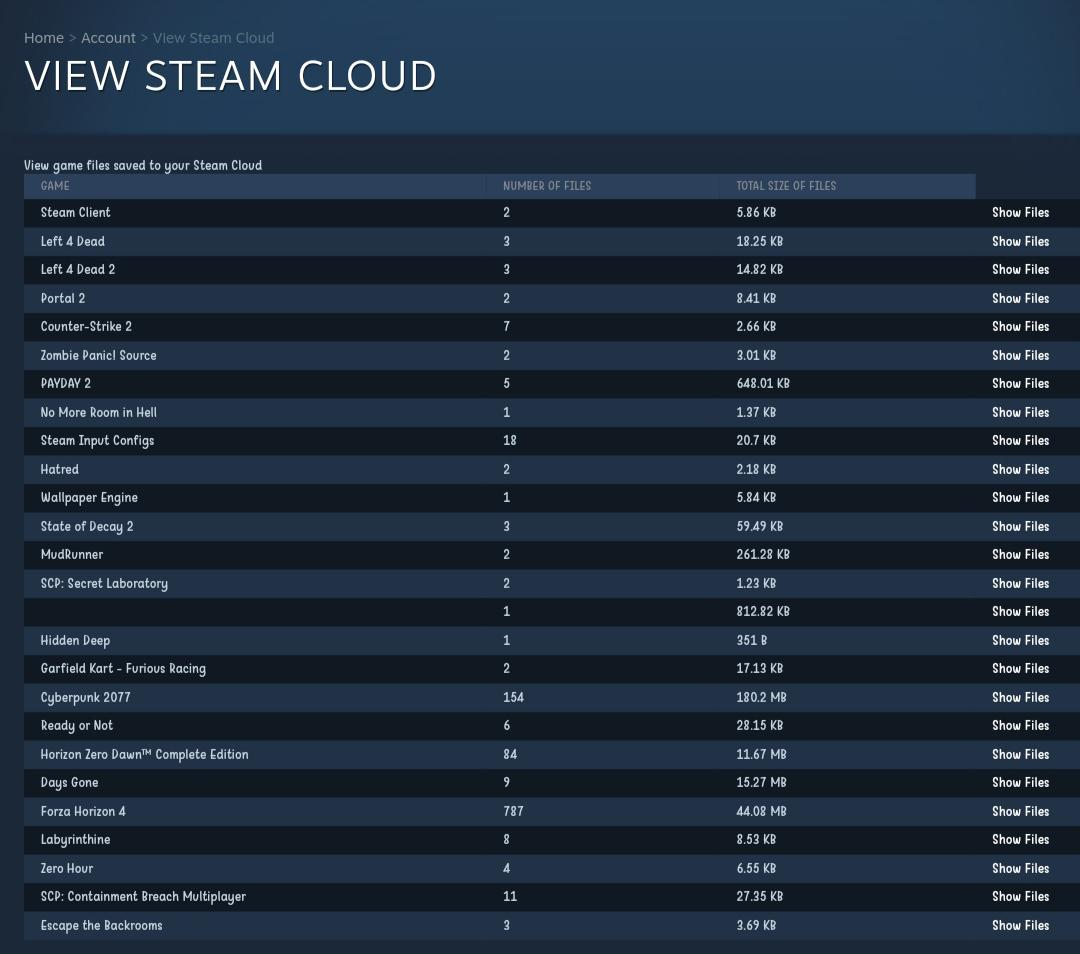Go to the Home breadcrumb link
1080x954 pixels.
(43, 38)
